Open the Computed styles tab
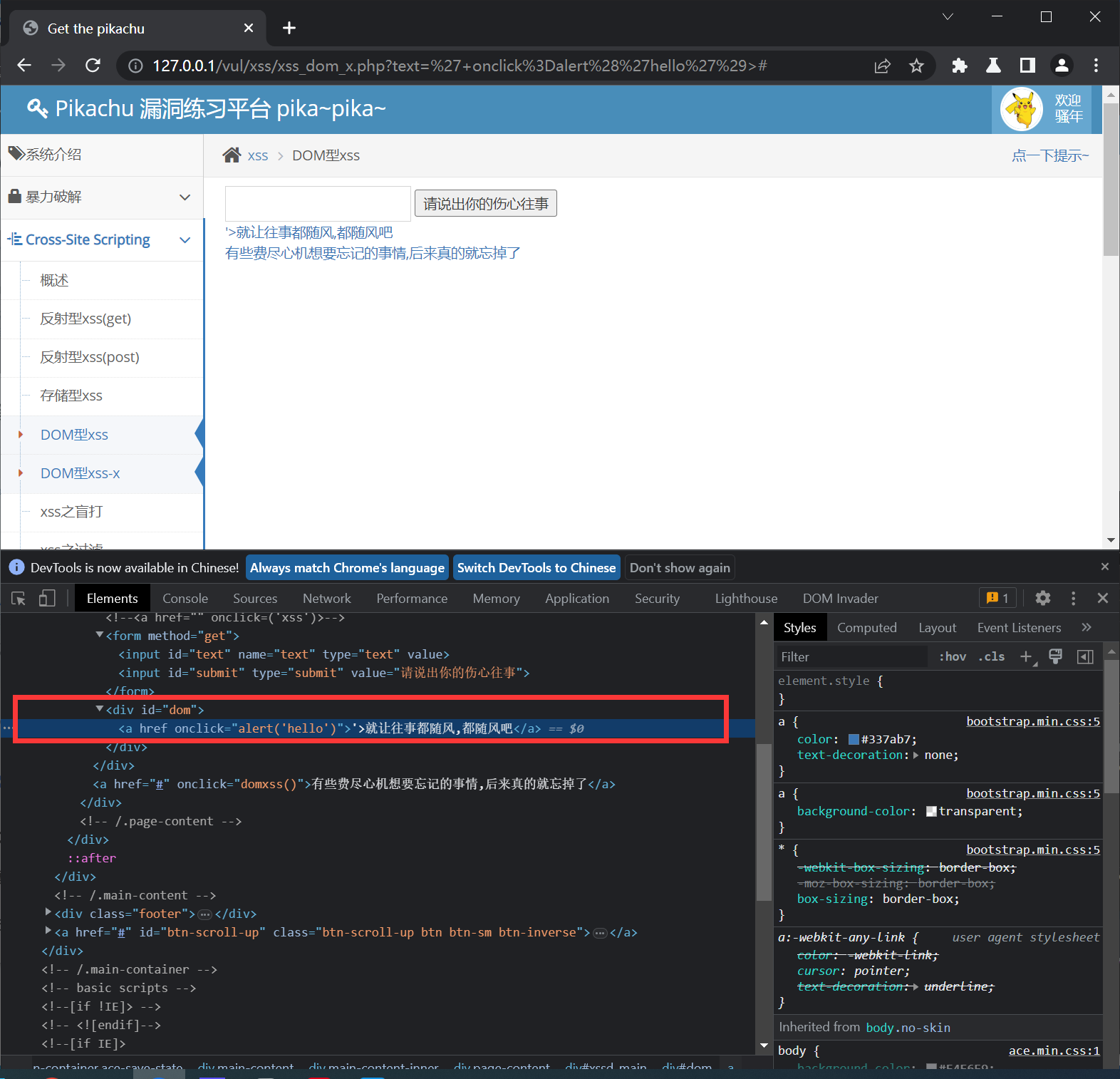This screenshot has width=1120, height=1079. click(x=866, y=628)
